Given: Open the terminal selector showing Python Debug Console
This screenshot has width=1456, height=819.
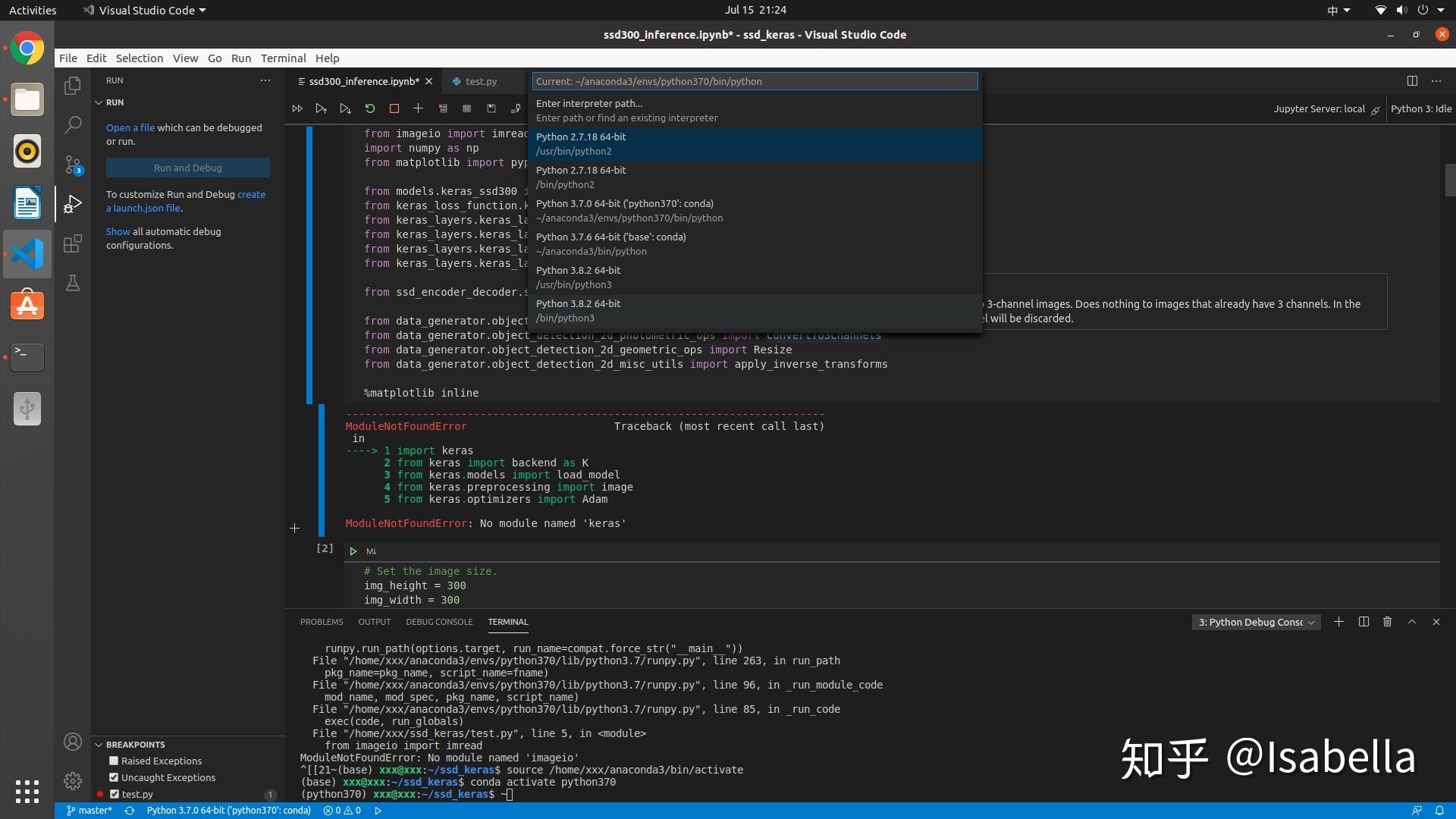Looking at the screenshot, I should pos(1256,622).
